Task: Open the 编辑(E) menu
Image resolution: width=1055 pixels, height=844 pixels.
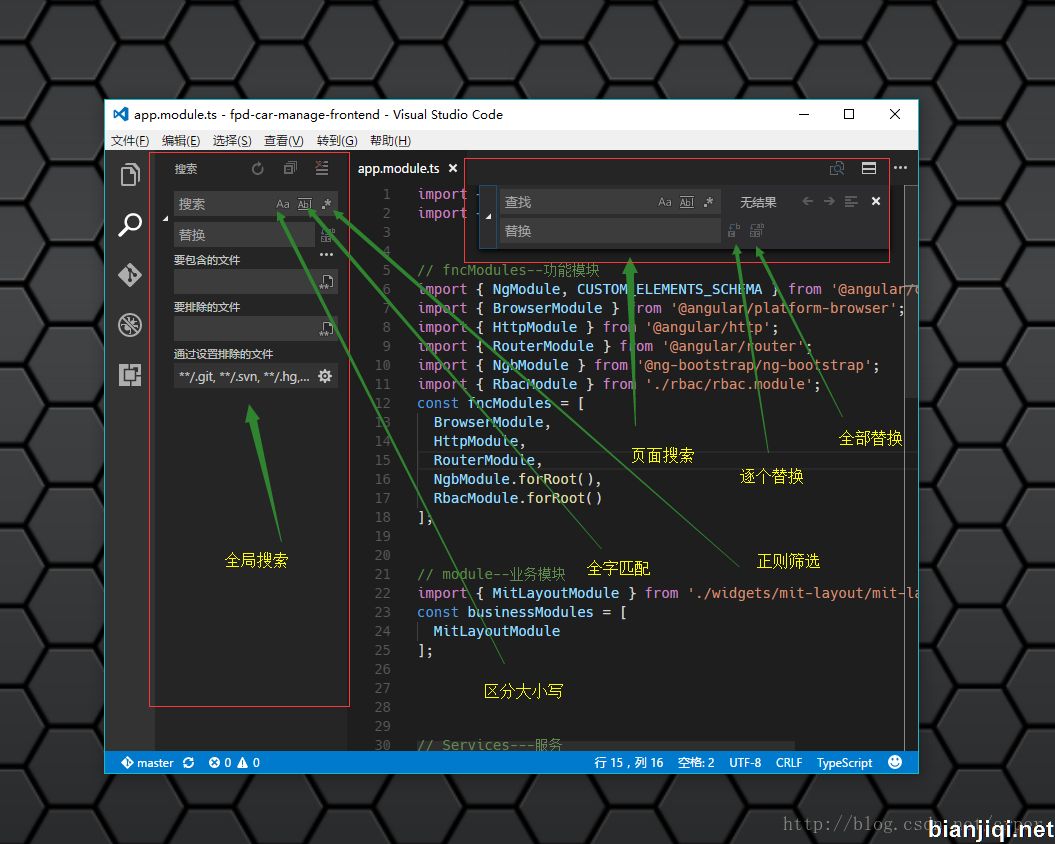Action: click(x=181, y=141)
